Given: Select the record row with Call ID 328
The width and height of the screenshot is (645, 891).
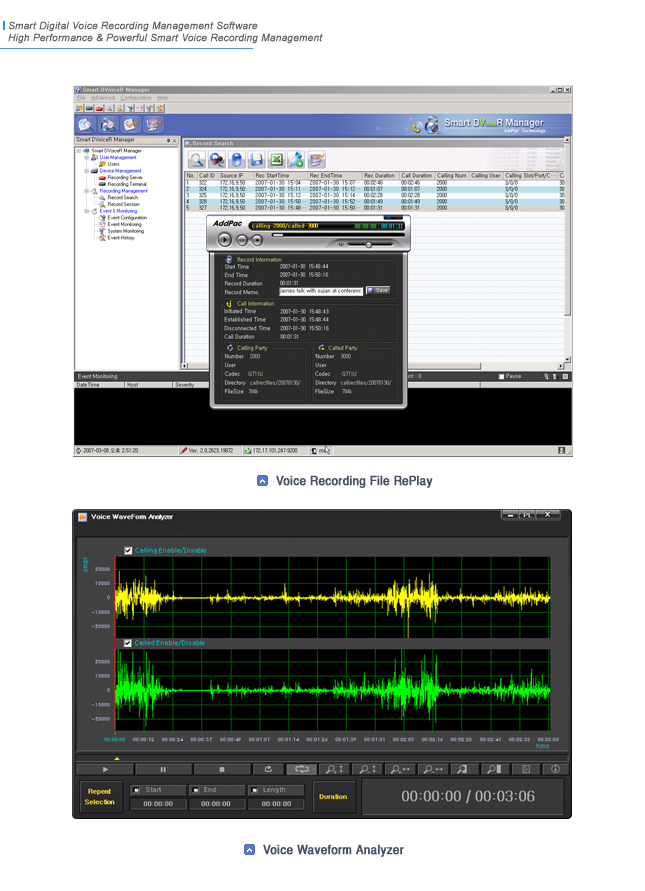Looking at the screenshot, I should click(x=374, y=201).
